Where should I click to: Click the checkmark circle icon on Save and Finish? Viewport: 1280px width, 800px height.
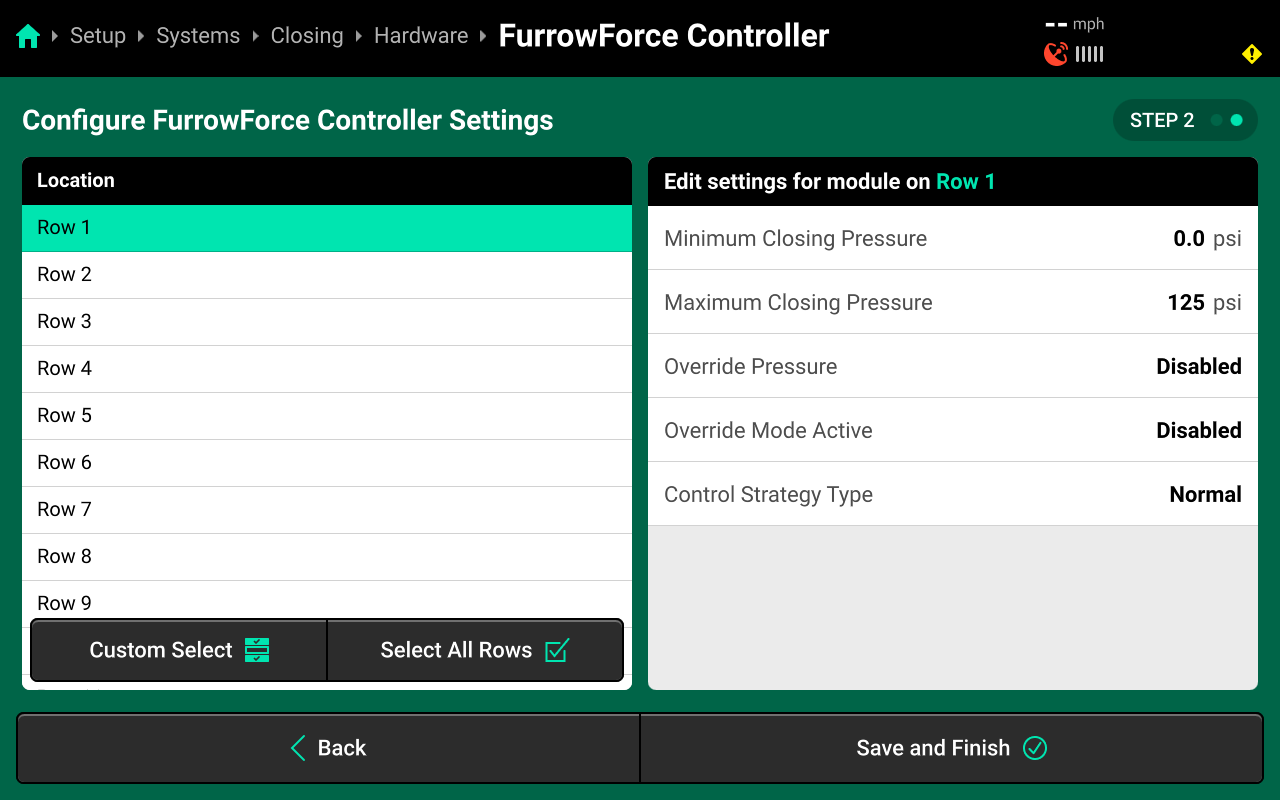pos(1035,747)
